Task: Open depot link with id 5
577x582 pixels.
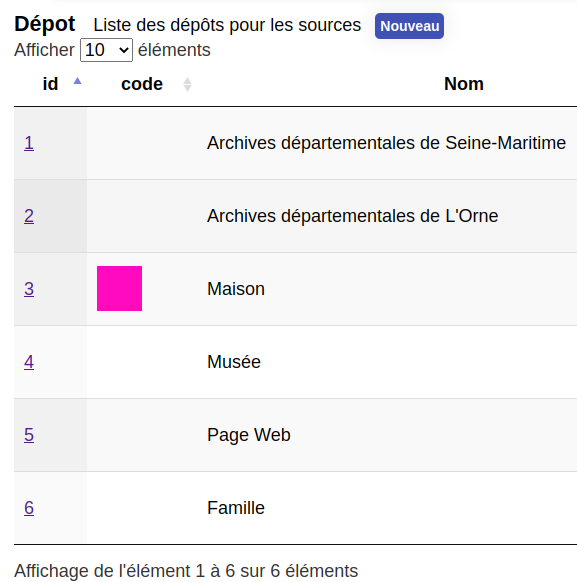Action: pos(29,435)
